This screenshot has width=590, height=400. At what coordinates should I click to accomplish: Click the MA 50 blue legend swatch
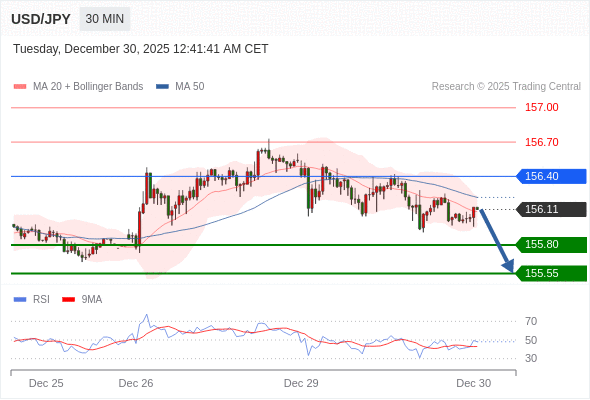(x=162, y=87)
